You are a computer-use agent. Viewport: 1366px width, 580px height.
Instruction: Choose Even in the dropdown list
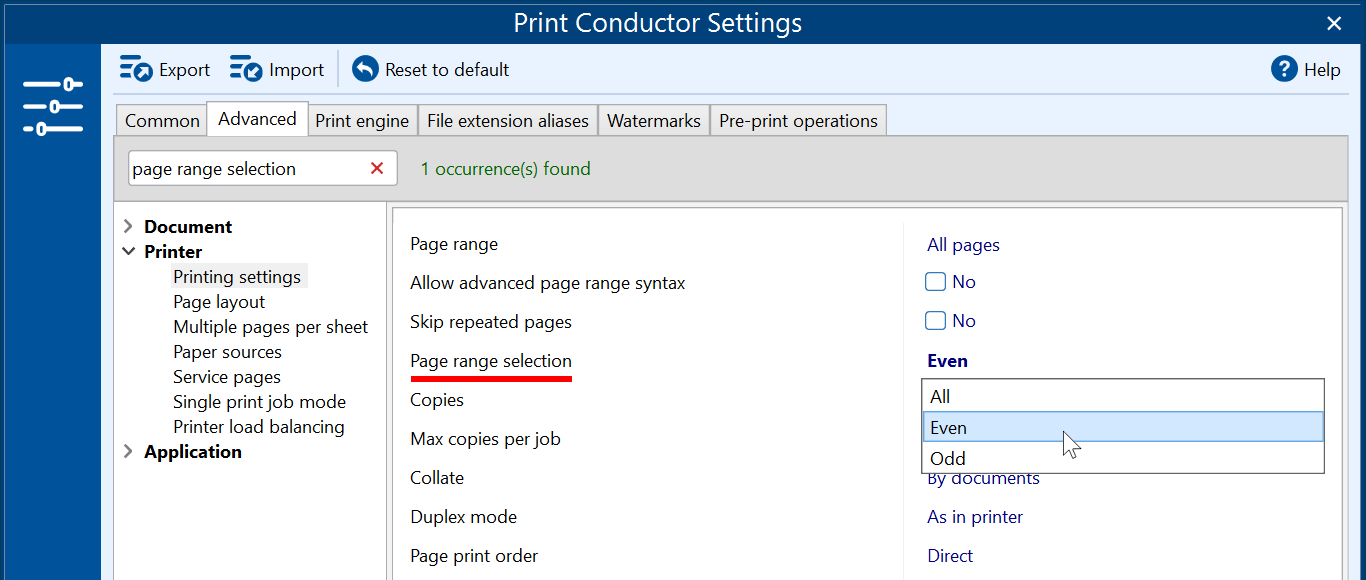pyautogui.click(x=1123, y=427)
